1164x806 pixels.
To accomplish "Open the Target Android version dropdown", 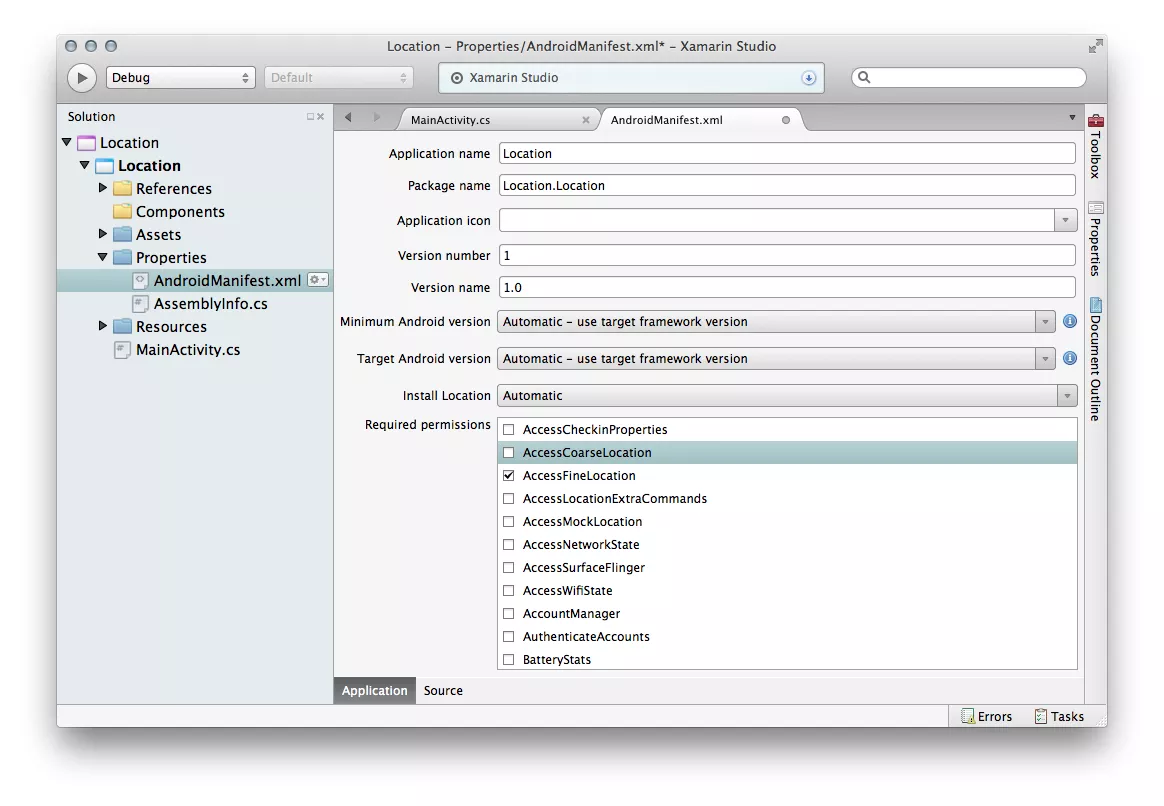I will (776, 358).
